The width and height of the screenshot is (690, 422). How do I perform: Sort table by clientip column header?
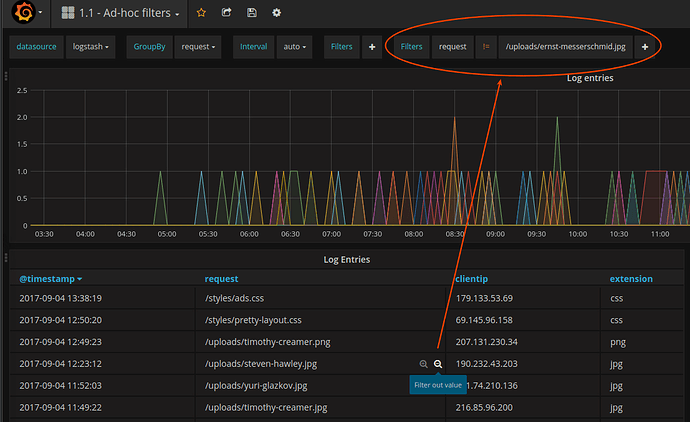472,279
